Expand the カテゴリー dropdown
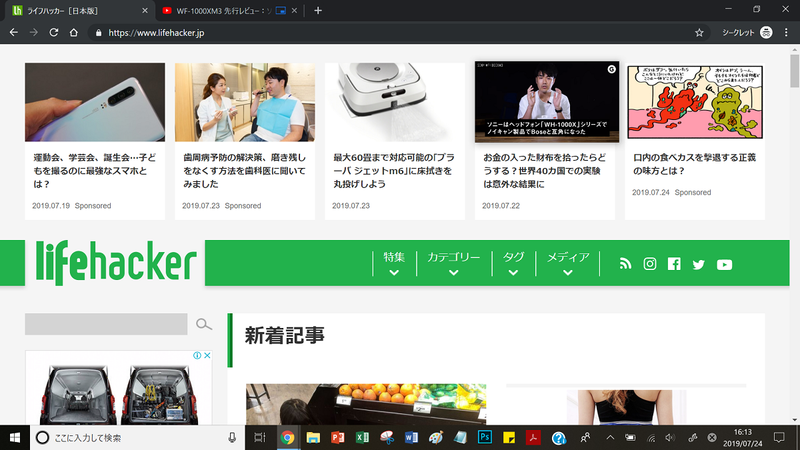This screenshot has width=800, height=450. [454, 263]
